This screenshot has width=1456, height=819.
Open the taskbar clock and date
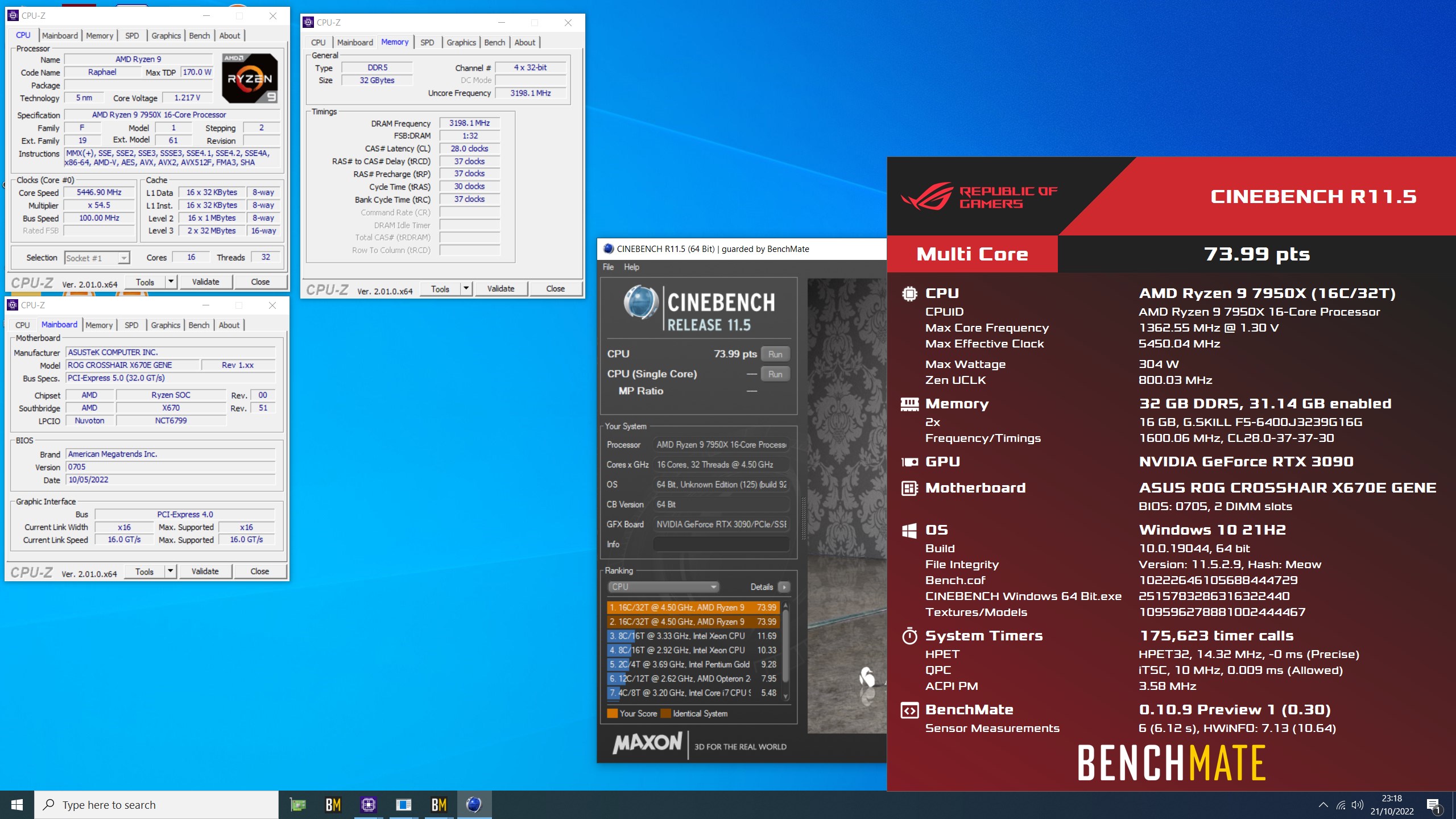[x=1392, y=805]
